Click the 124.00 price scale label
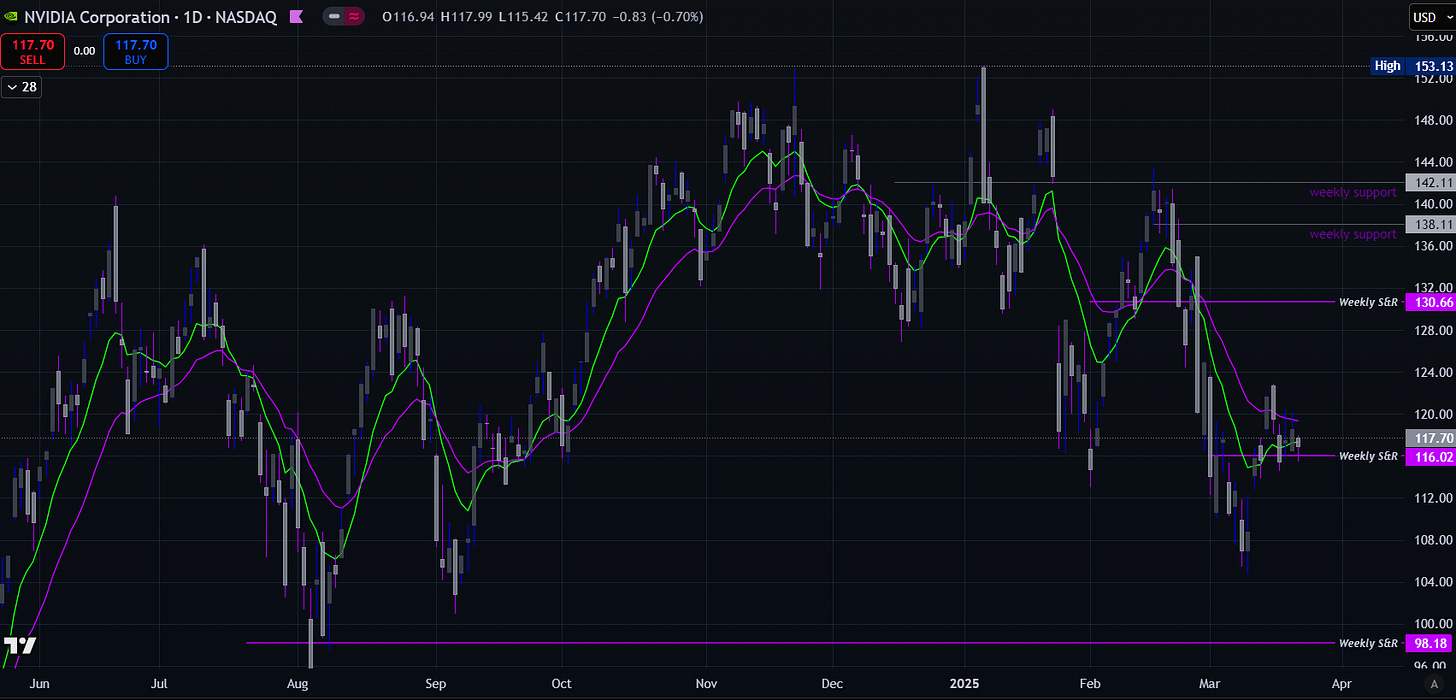The height and width of the screenshot is (700, 1456). pos(1433,372)
